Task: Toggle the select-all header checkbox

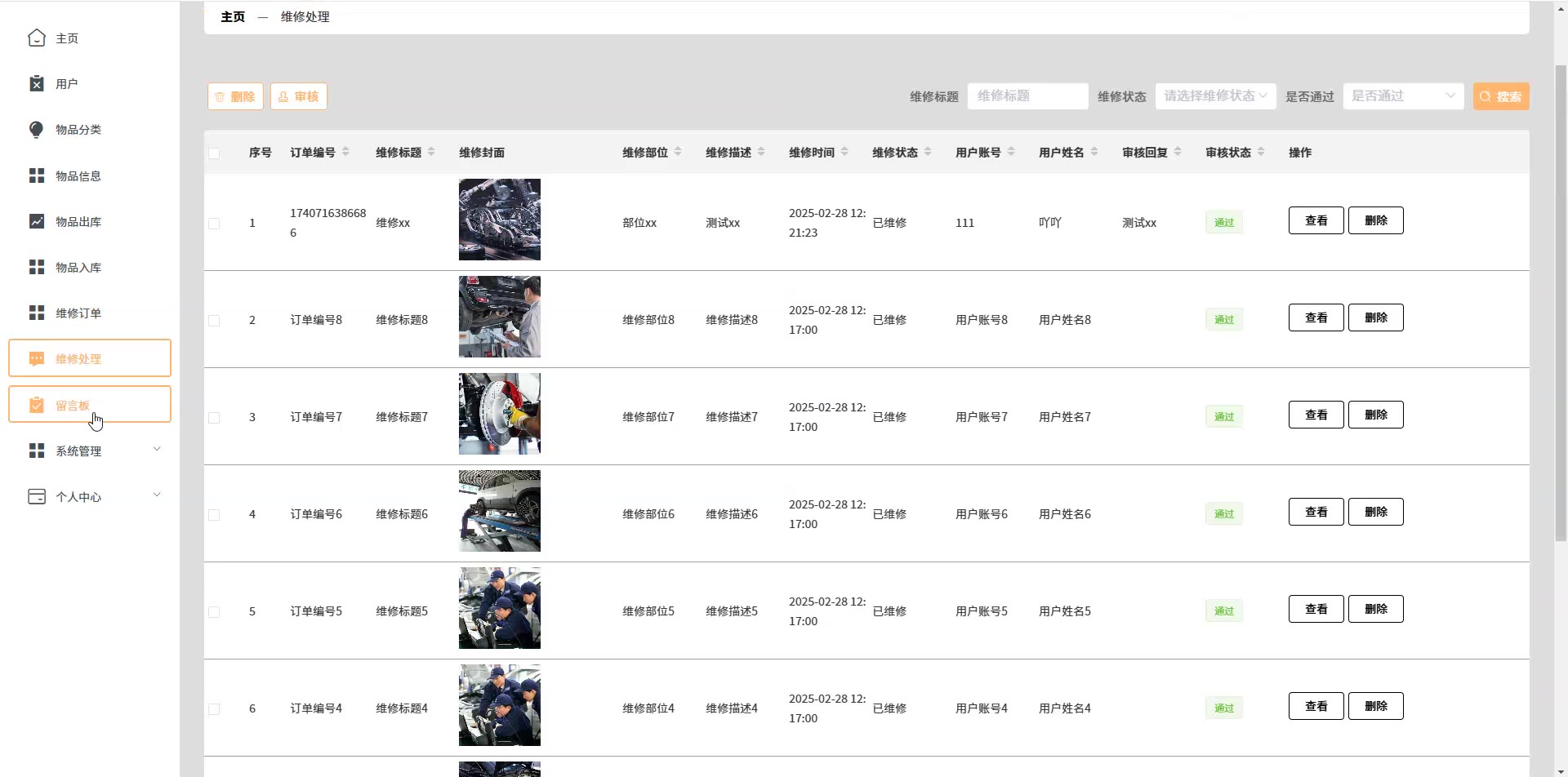Action: (x=214, y=153)
